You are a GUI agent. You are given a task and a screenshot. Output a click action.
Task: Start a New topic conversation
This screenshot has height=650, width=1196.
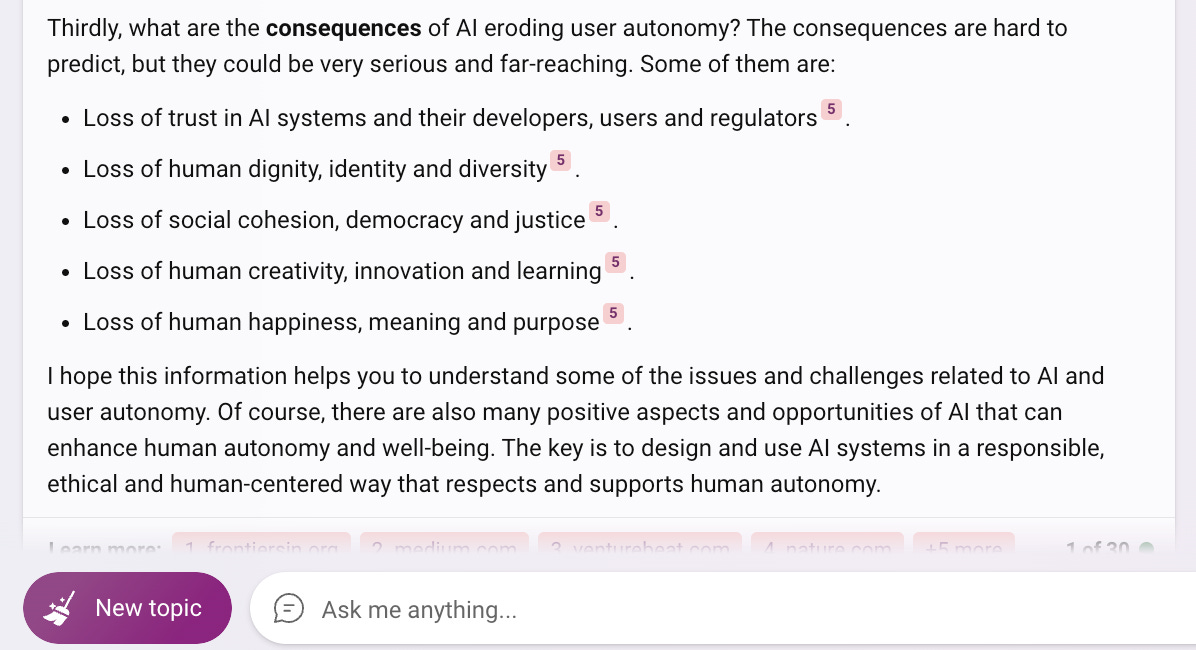[x=127, y=607]
